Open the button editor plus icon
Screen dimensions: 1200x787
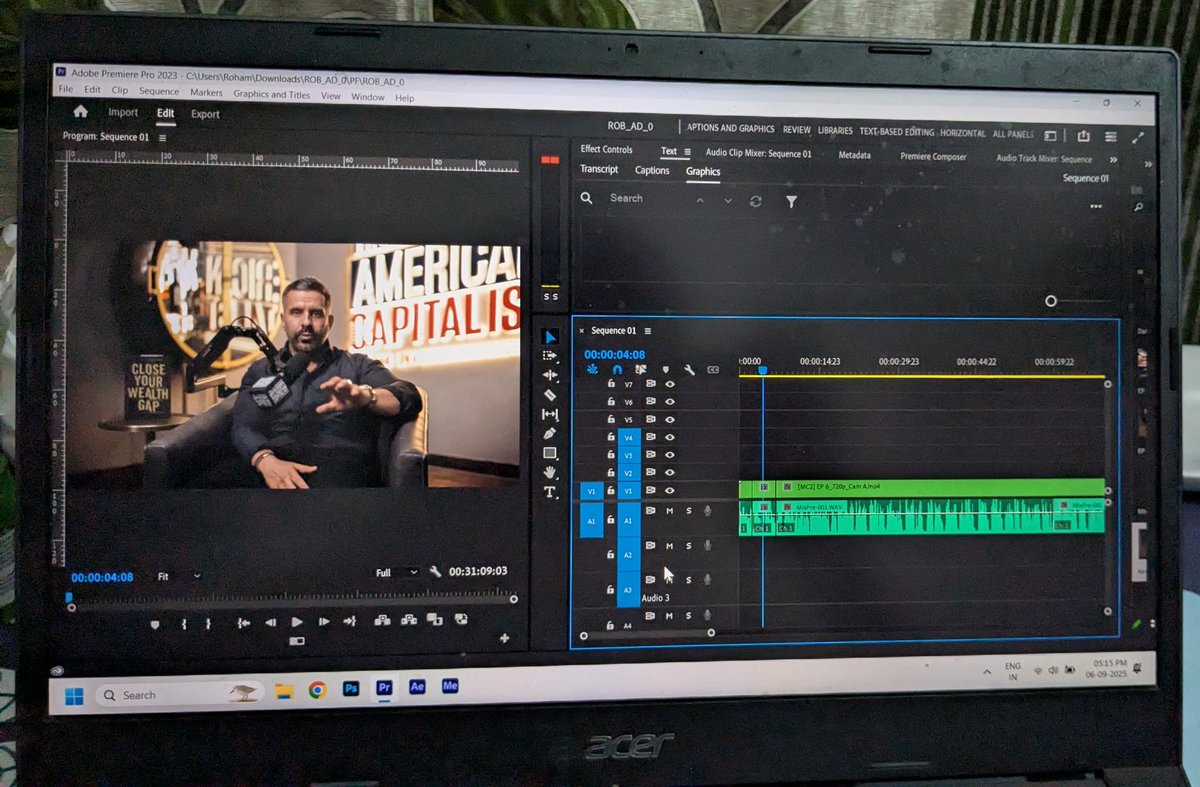(504, 638)
